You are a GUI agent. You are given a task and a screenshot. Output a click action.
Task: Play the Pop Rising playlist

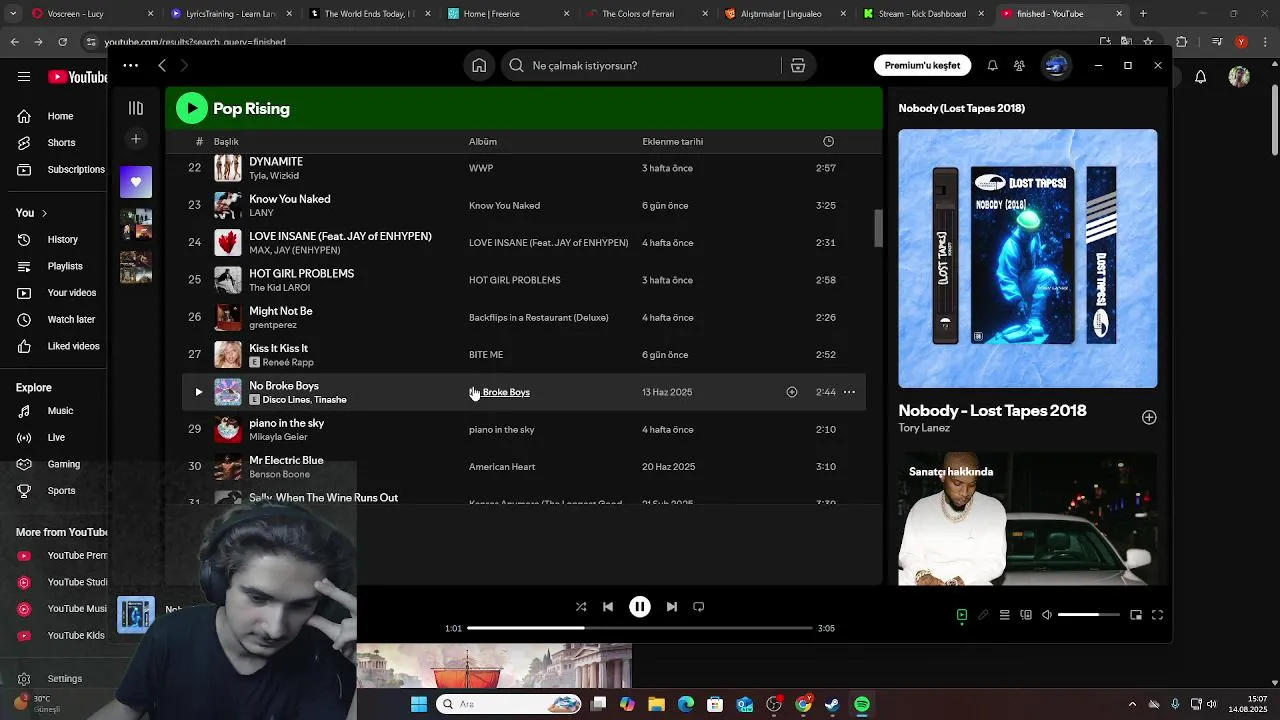point(192,108)
